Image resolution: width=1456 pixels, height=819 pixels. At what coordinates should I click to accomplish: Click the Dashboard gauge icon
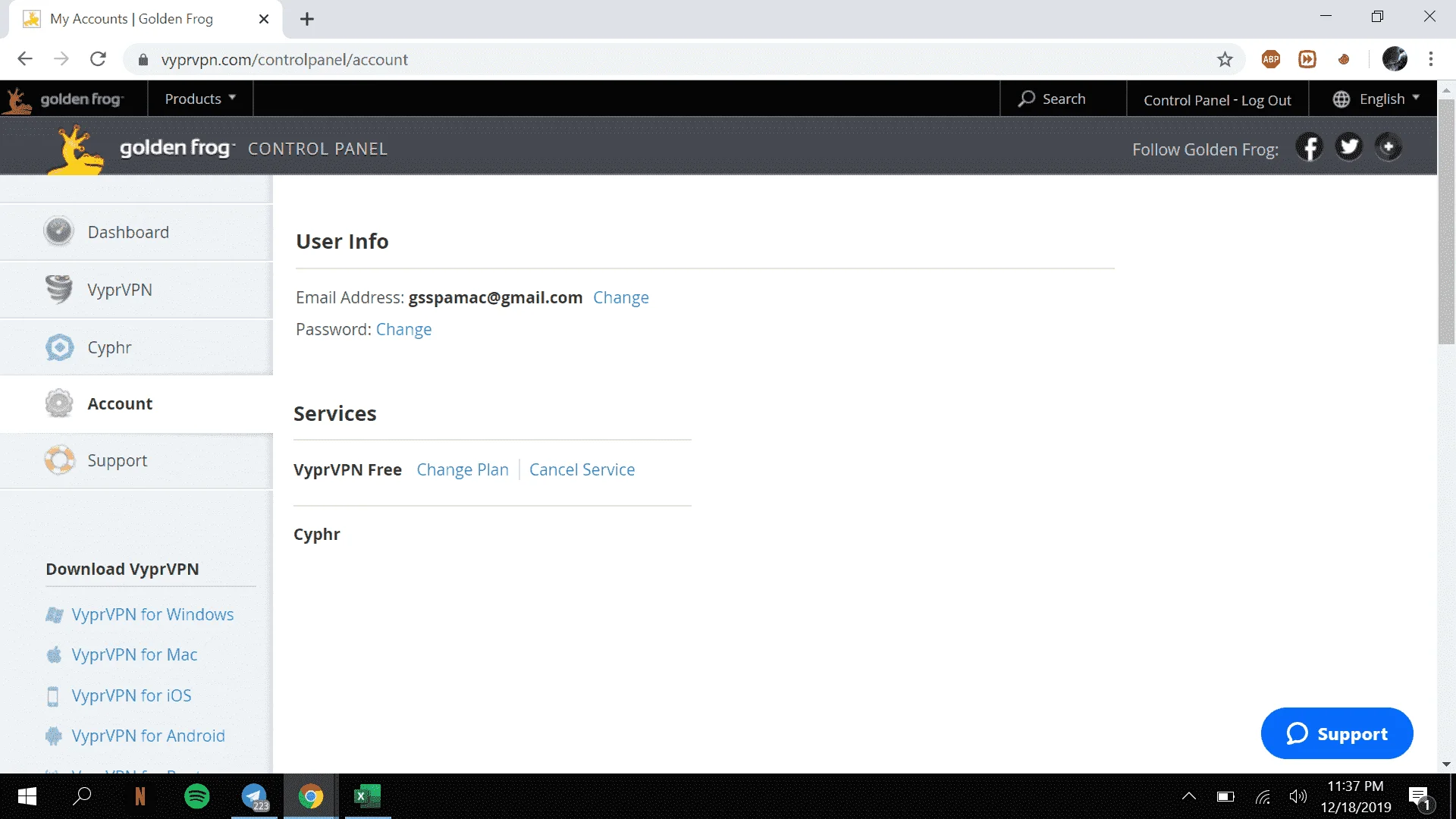tap(58, 231)
